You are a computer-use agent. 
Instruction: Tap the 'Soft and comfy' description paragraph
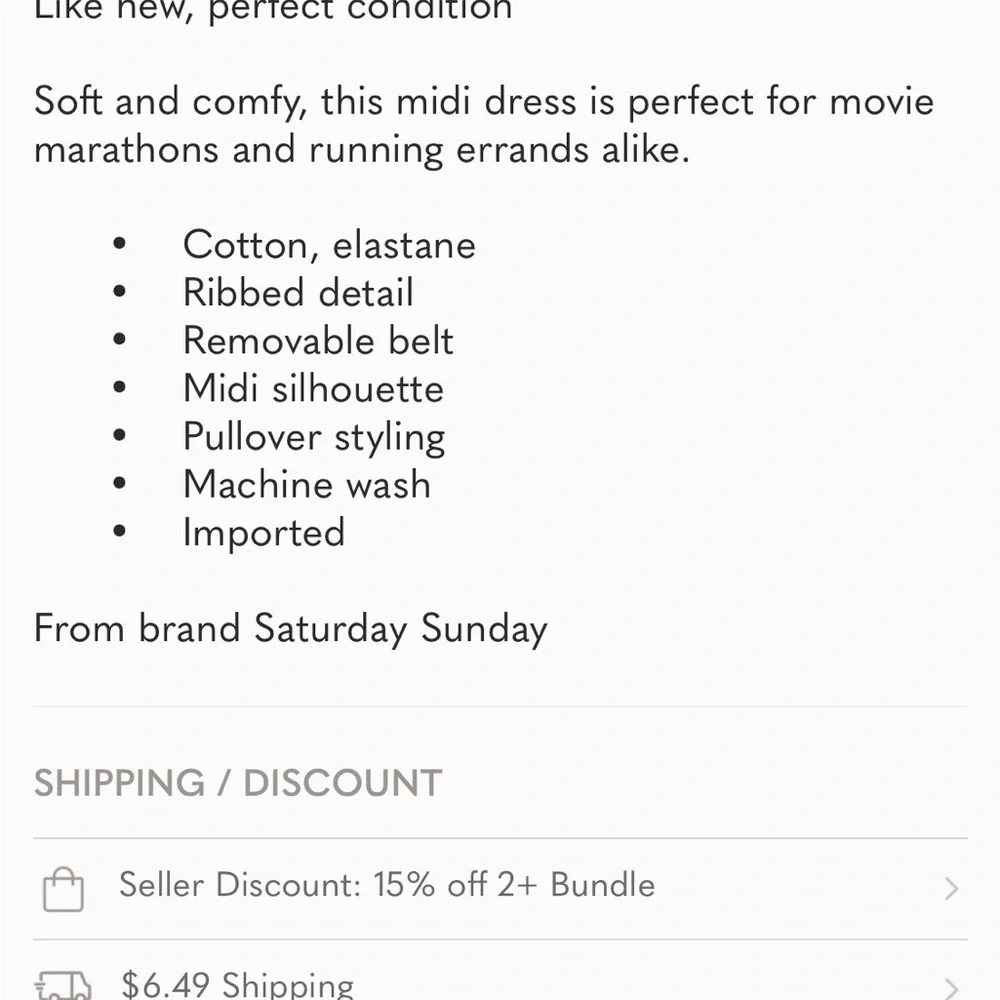pyautogui.click(x=484, y=126)
